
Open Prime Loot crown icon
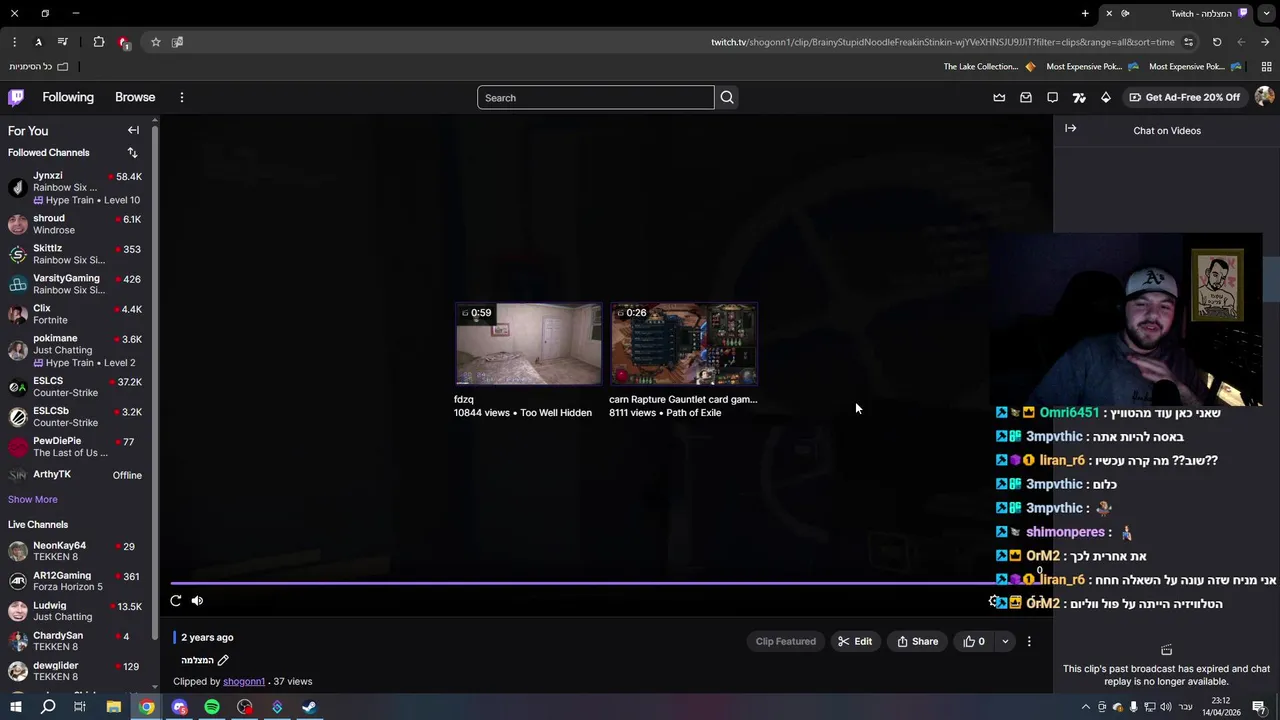pyautogui.click(x=999, y=97)
